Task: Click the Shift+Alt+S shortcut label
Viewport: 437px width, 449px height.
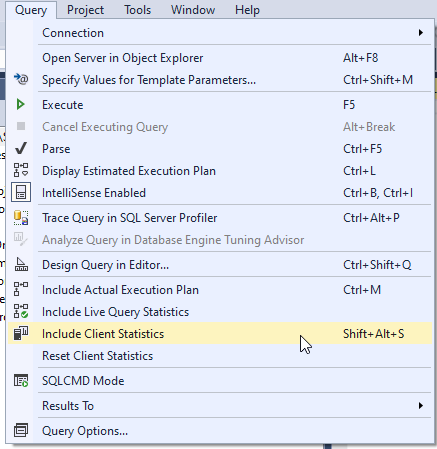Action: pos(374,334)
